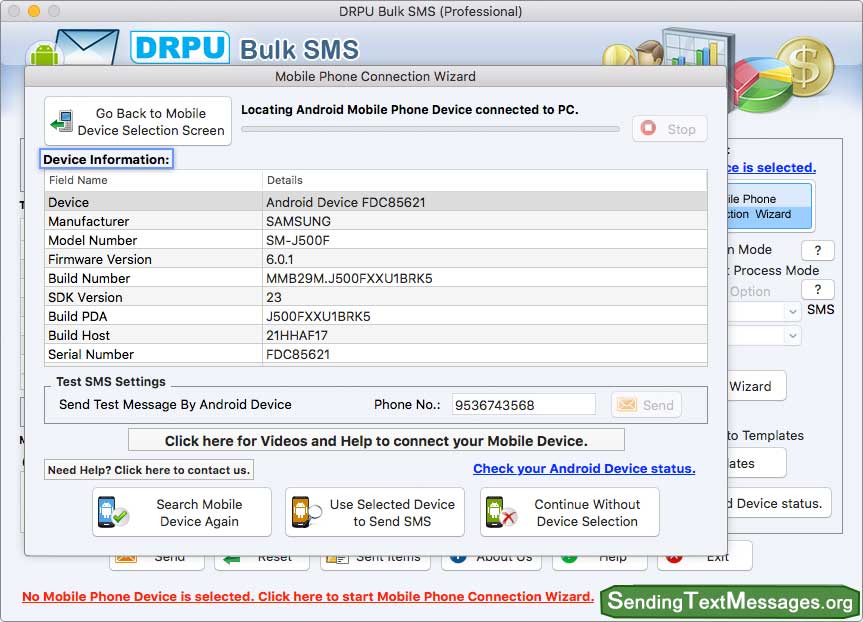This screenshot has width=863, height=622.
Task: Click the back-arrow phone icon
Action: (62, 122)
